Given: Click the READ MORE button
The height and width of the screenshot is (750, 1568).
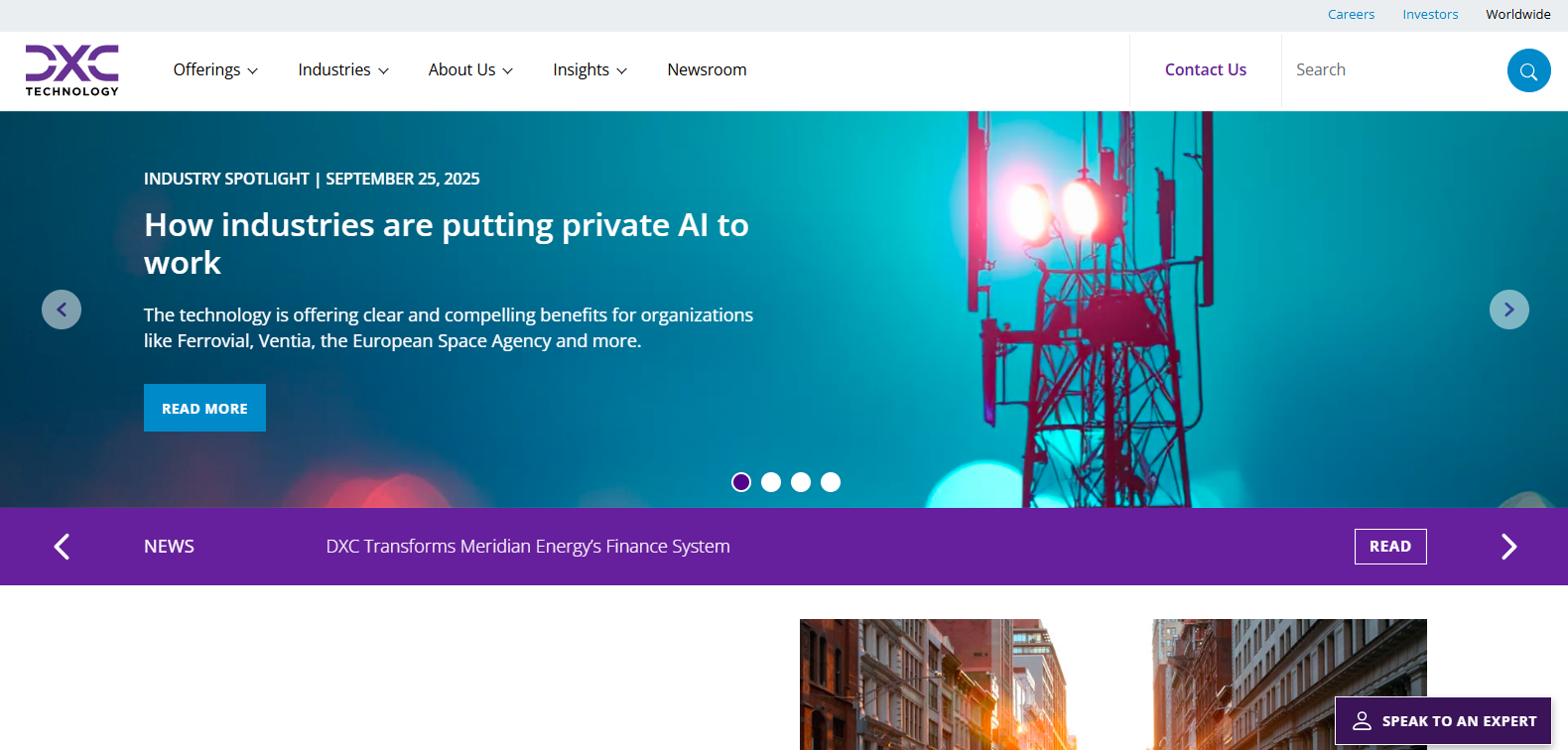Looking at the screenshot, I should click(204, 408).
